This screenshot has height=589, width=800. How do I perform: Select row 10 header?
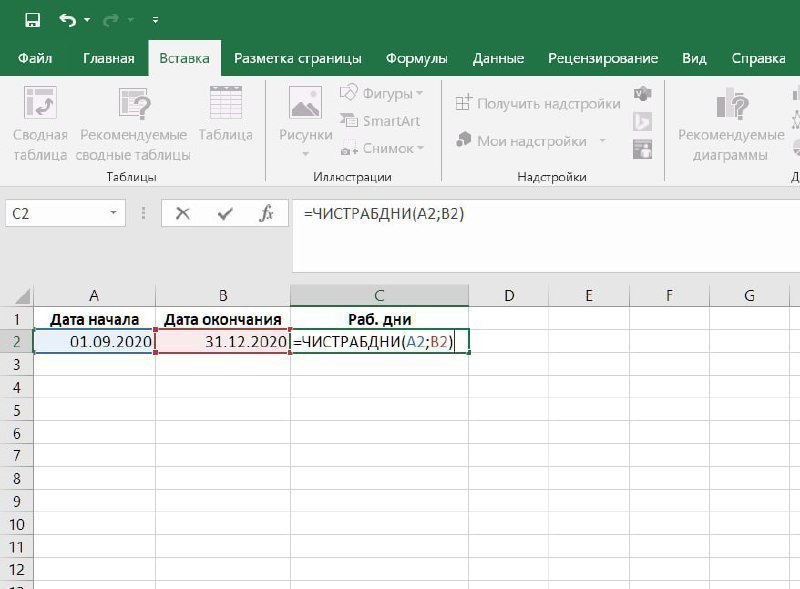(17, 524)
